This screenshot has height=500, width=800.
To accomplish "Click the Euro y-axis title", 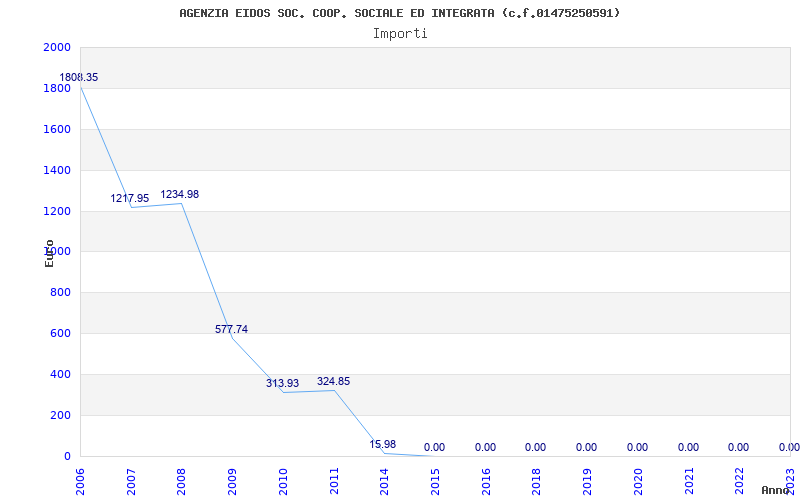I will [49, 253].
